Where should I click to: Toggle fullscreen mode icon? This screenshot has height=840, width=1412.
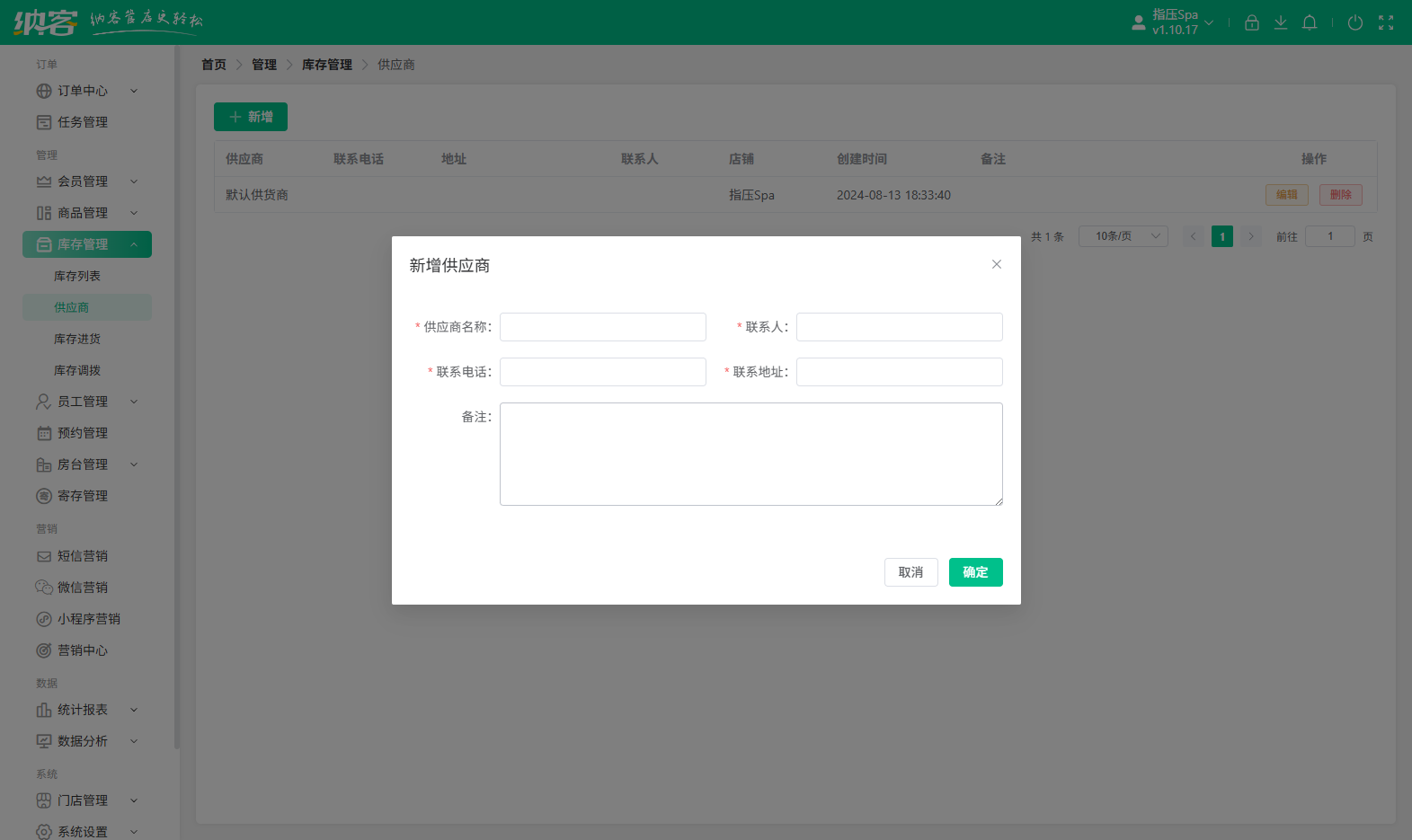pyautogui.click(x=1386, y=22)
